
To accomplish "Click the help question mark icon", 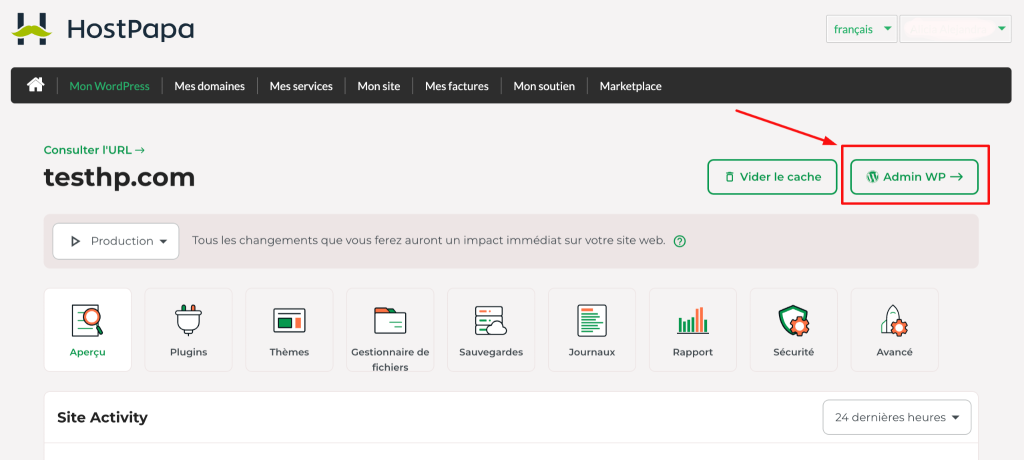I will point(680,241).
